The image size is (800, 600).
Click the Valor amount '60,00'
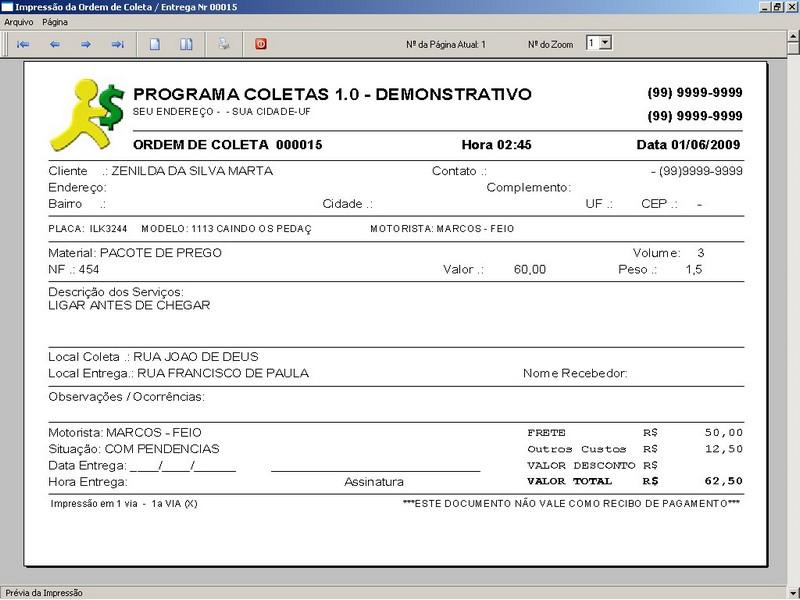[530, 269]
